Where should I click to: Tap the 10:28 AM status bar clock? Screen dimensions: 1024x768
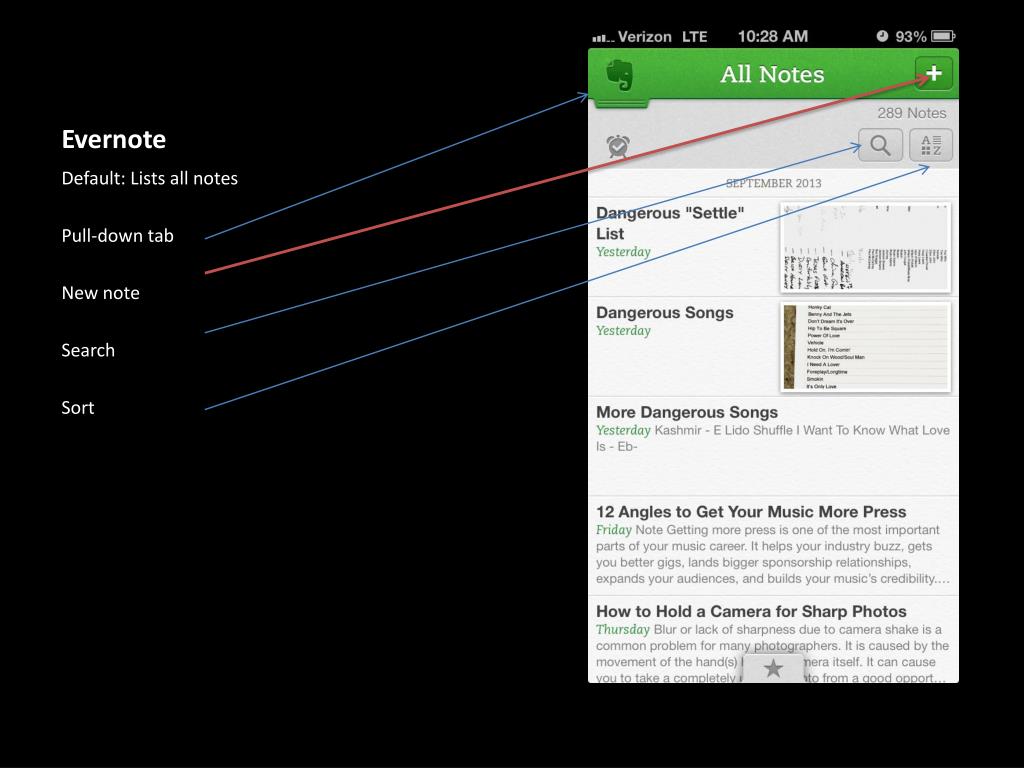(x=773, y=37)
